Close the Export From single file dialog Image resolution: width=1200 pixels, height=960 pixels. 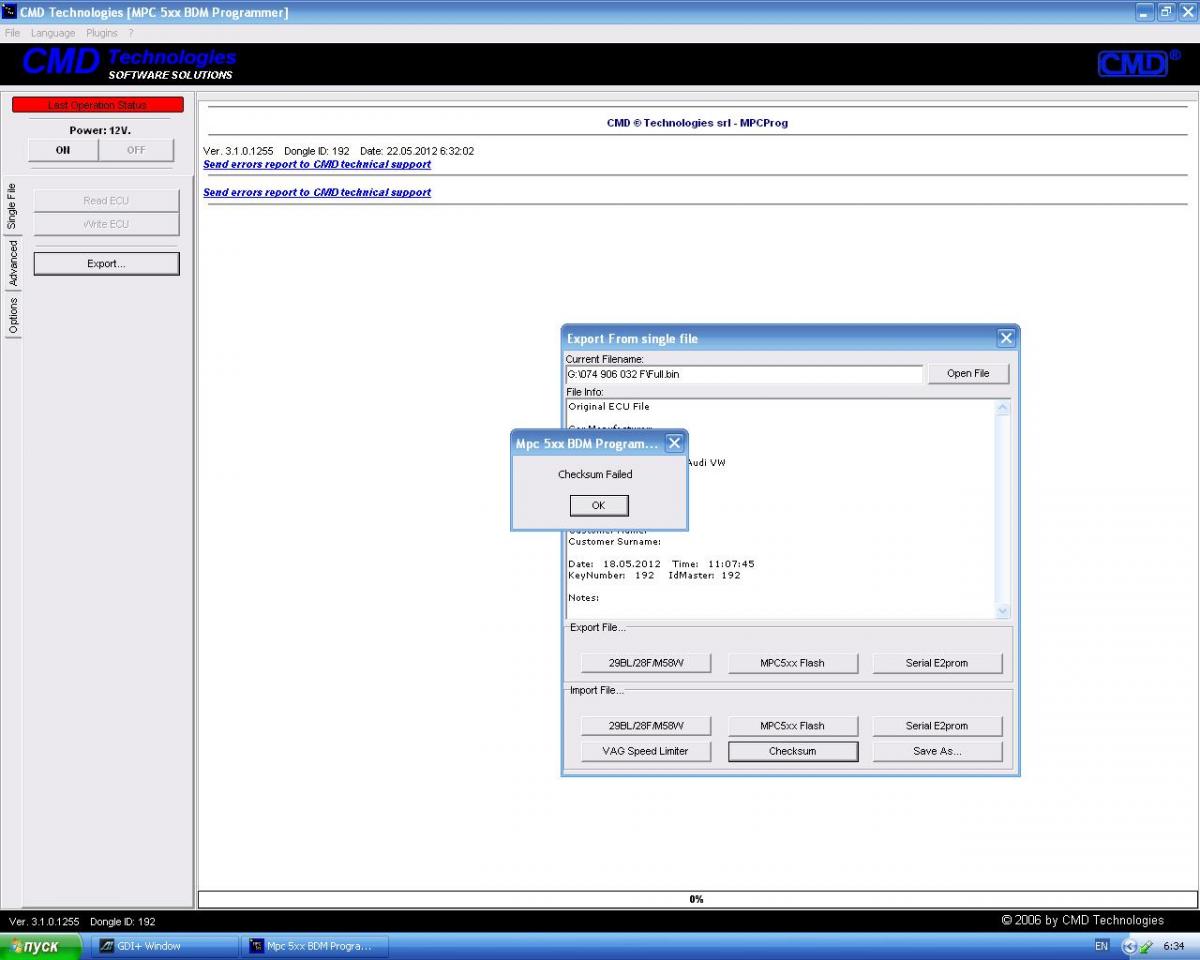1006,338
